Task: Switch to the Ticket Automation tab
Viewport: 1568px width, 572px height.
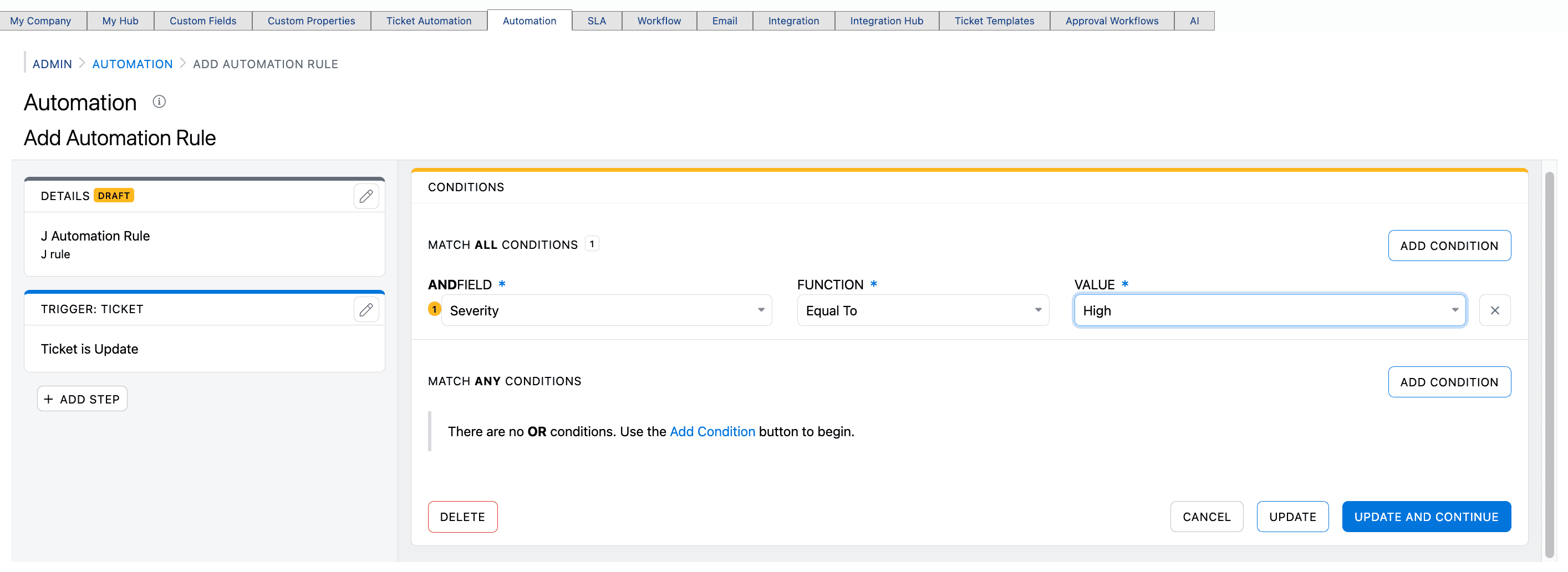Action: coord(429,21)
